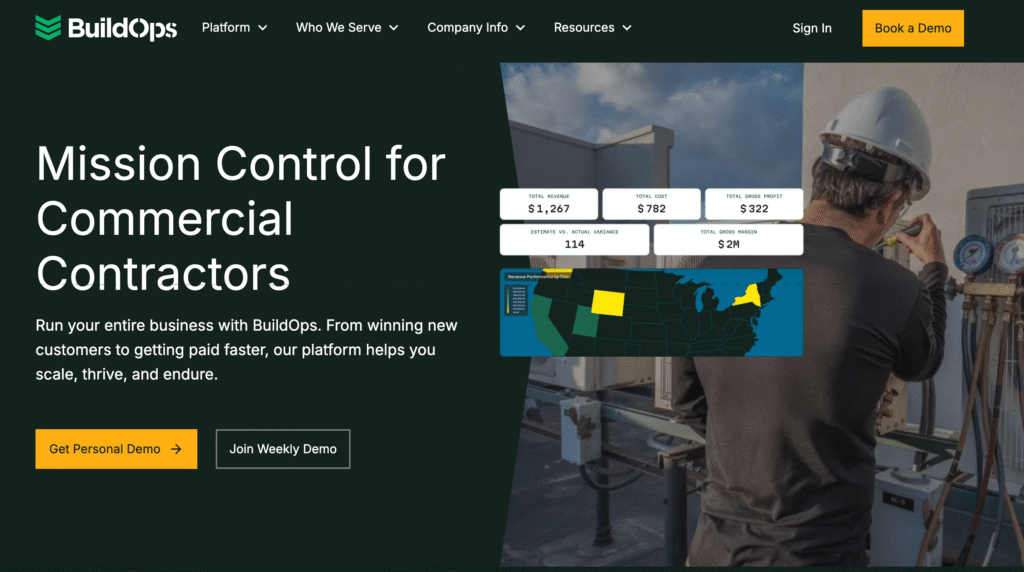Click the 'Run your entire business' paragraph
This screenshot has height=572, width=1024.
(x=246, y=349)
